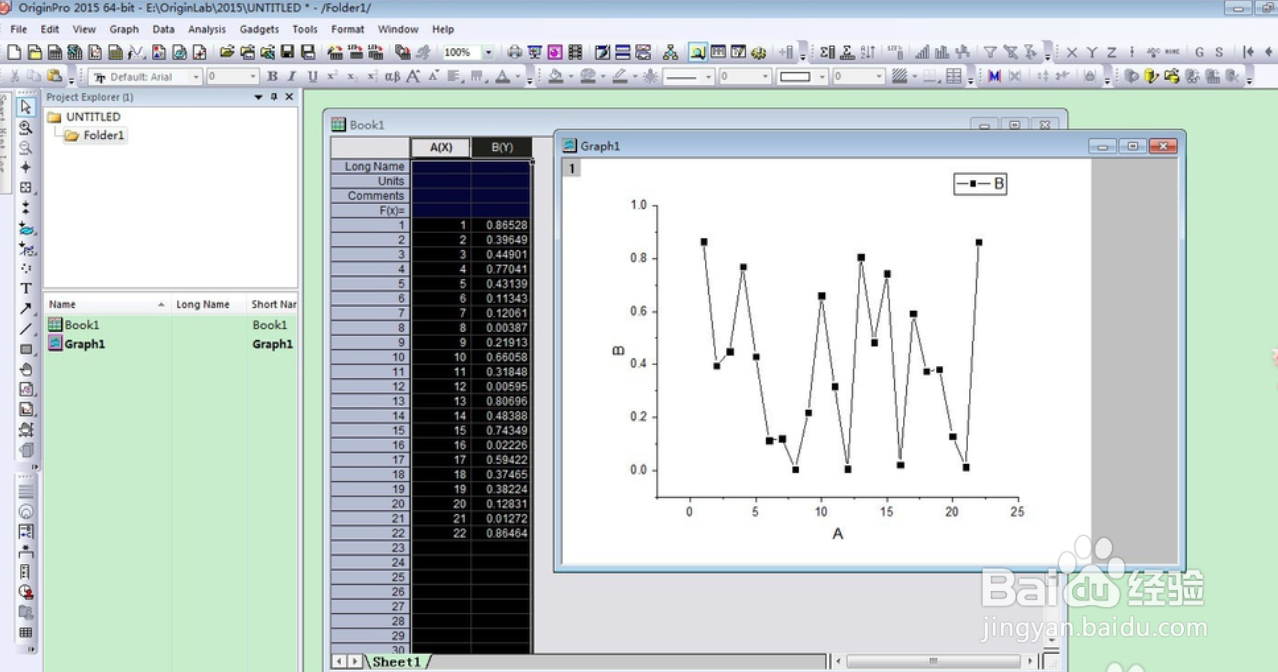Click the Save Project disk icon
The height and width of the screenshot is (672, 1278).
click(x=287, y=52)
